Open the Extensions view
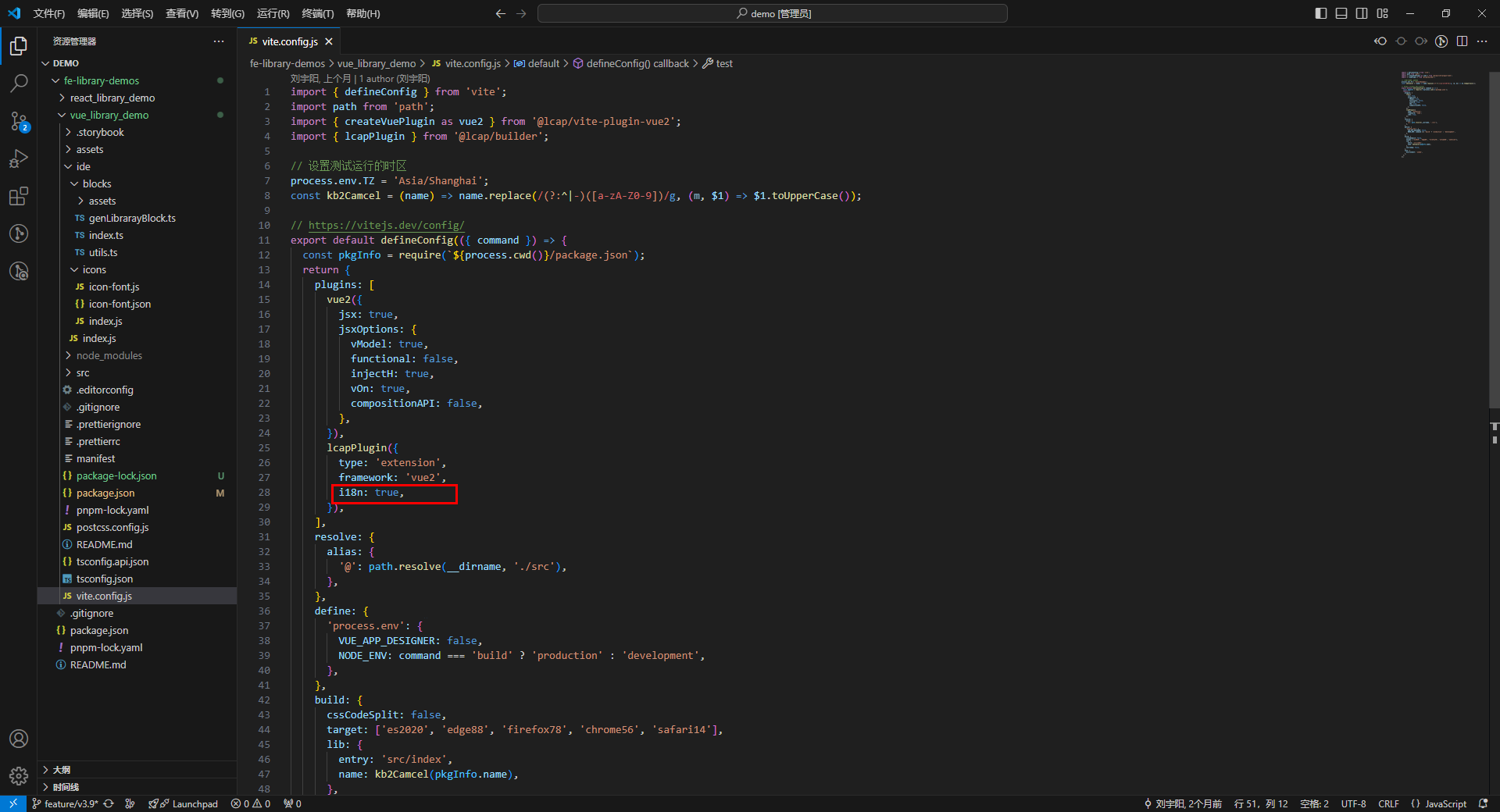 [x=19, y=196]
